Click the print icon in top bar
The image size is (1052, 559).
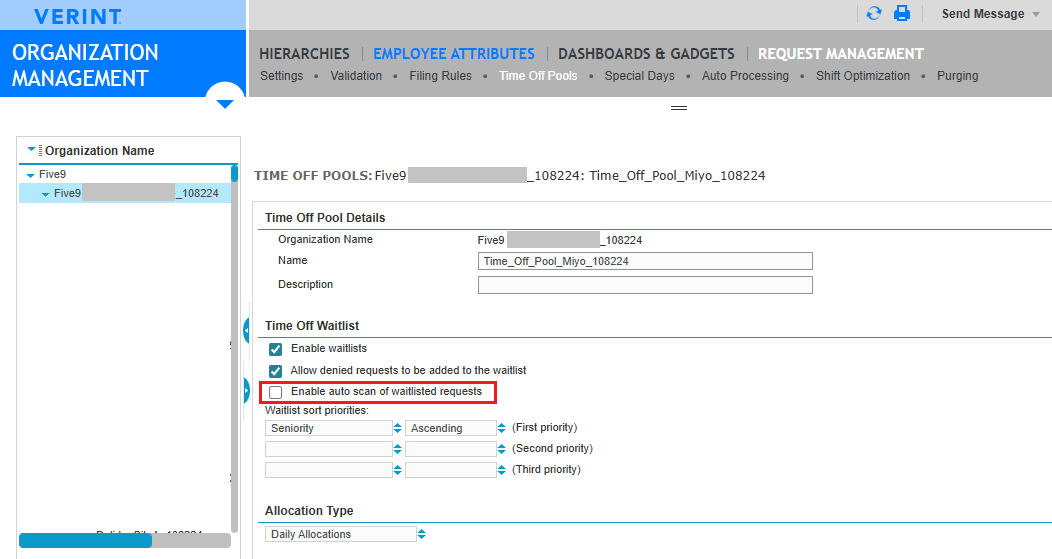click(902, 13)
